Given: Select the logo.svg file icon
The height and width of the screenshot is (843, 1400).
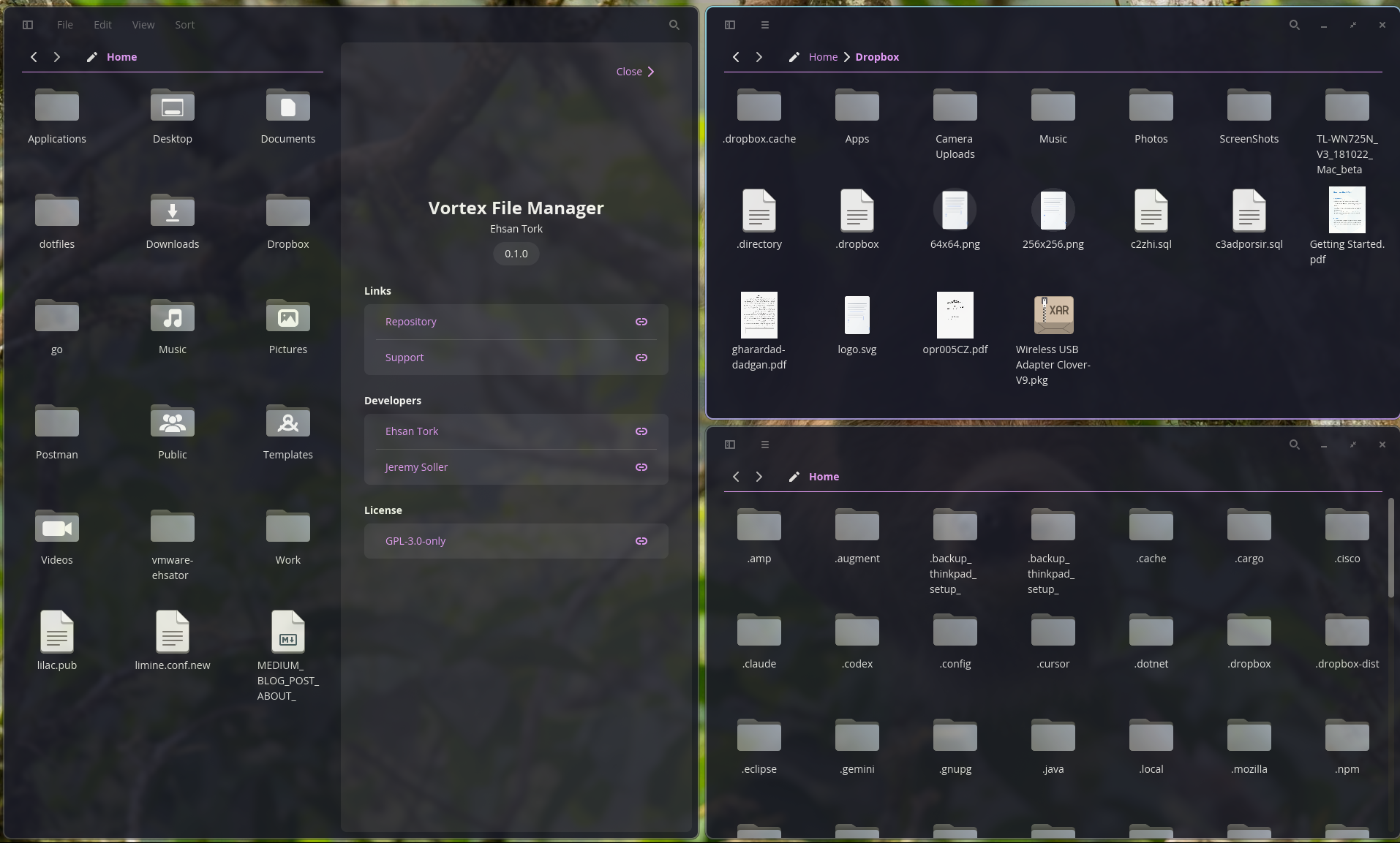Looking at the screenshot, I should click(857, 316).
